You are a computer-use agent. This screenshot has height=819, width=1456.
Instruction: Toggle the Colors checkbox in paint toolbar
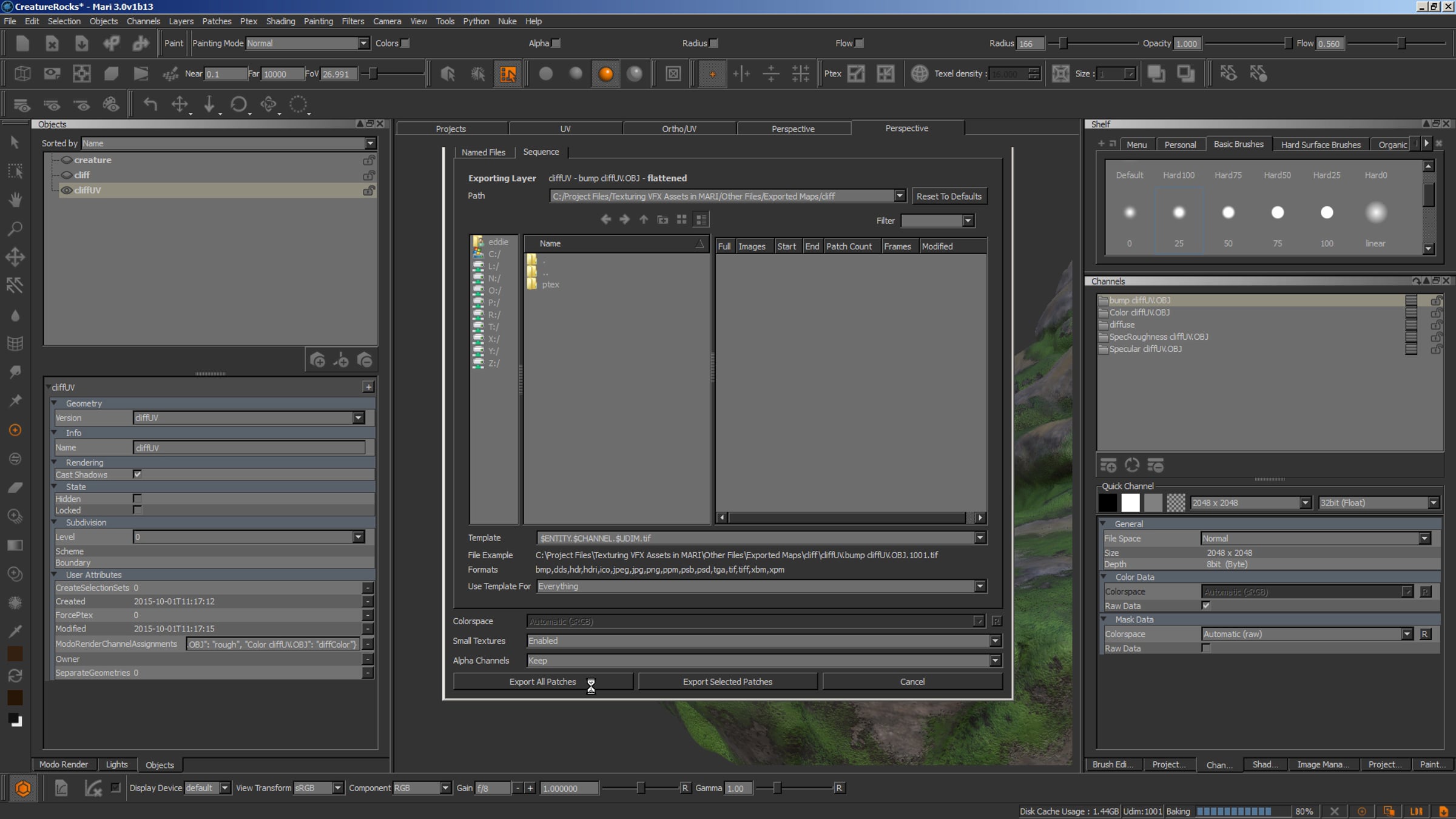pyautogui.click(x=405, y=43)
